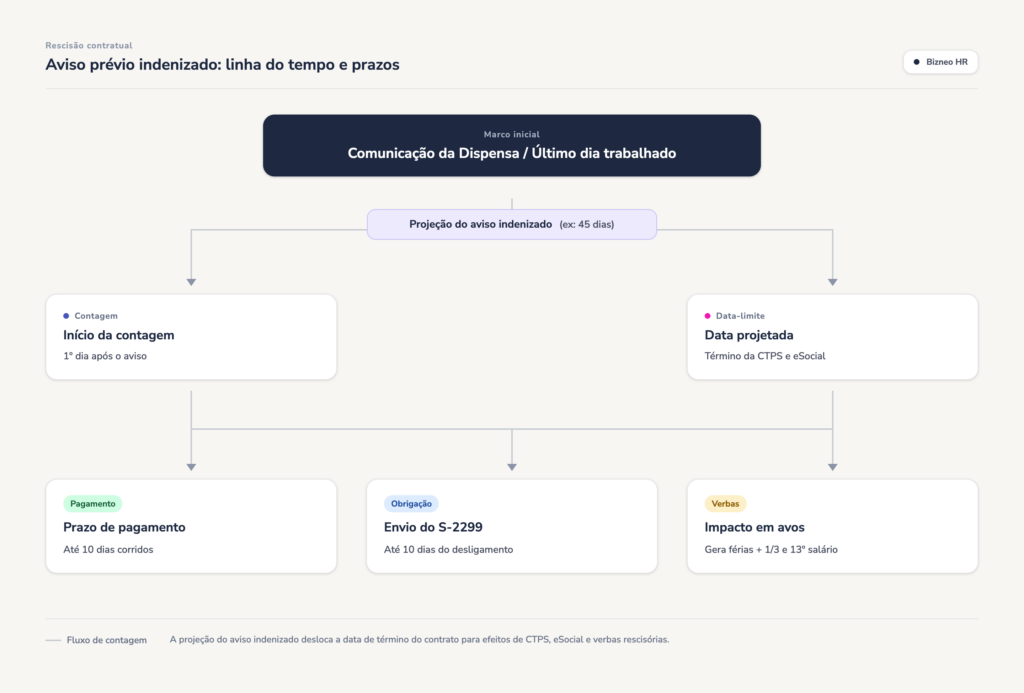Select the Comunicação da Dispensa header box
This screenshot has height=693, width=1024.
[x=511, y=146]
